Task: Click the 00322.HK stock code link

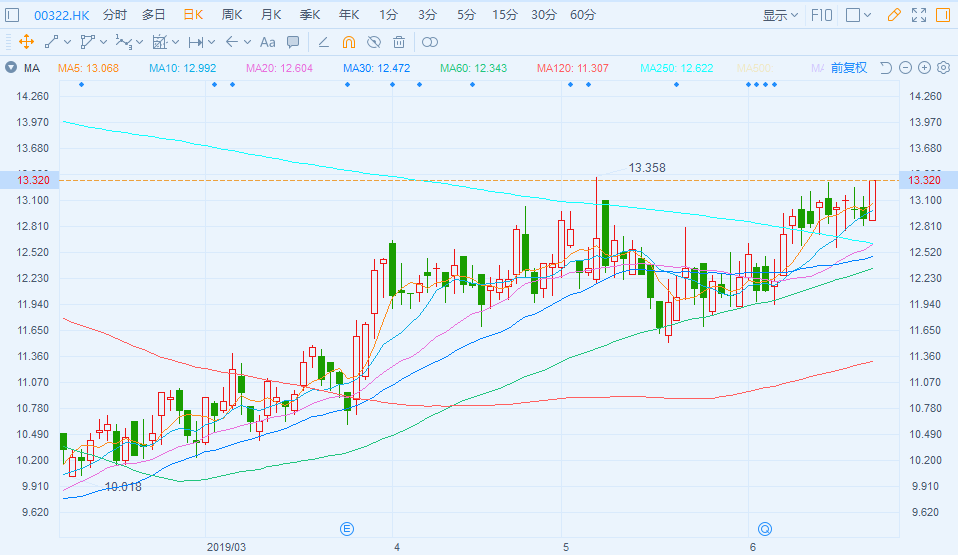Action: coord(62,15)
